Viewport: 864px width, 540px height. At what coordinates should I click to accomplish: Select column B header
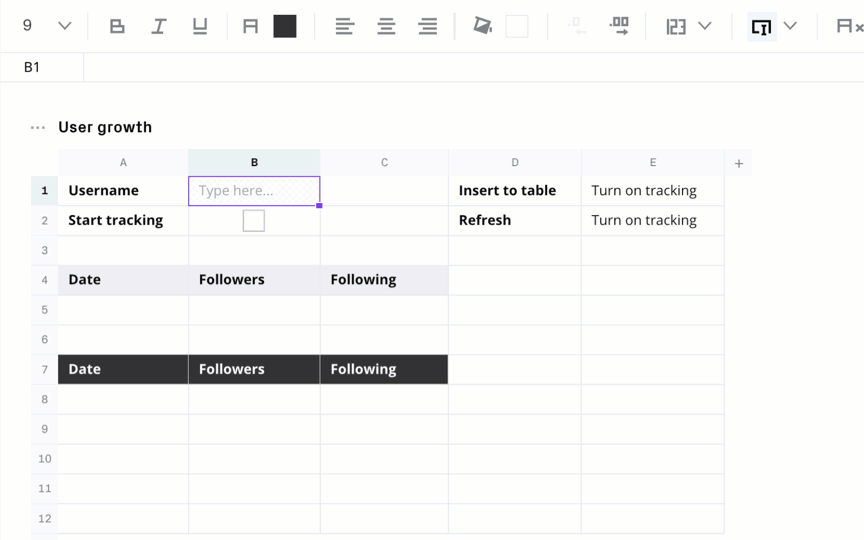pos(254,163)
